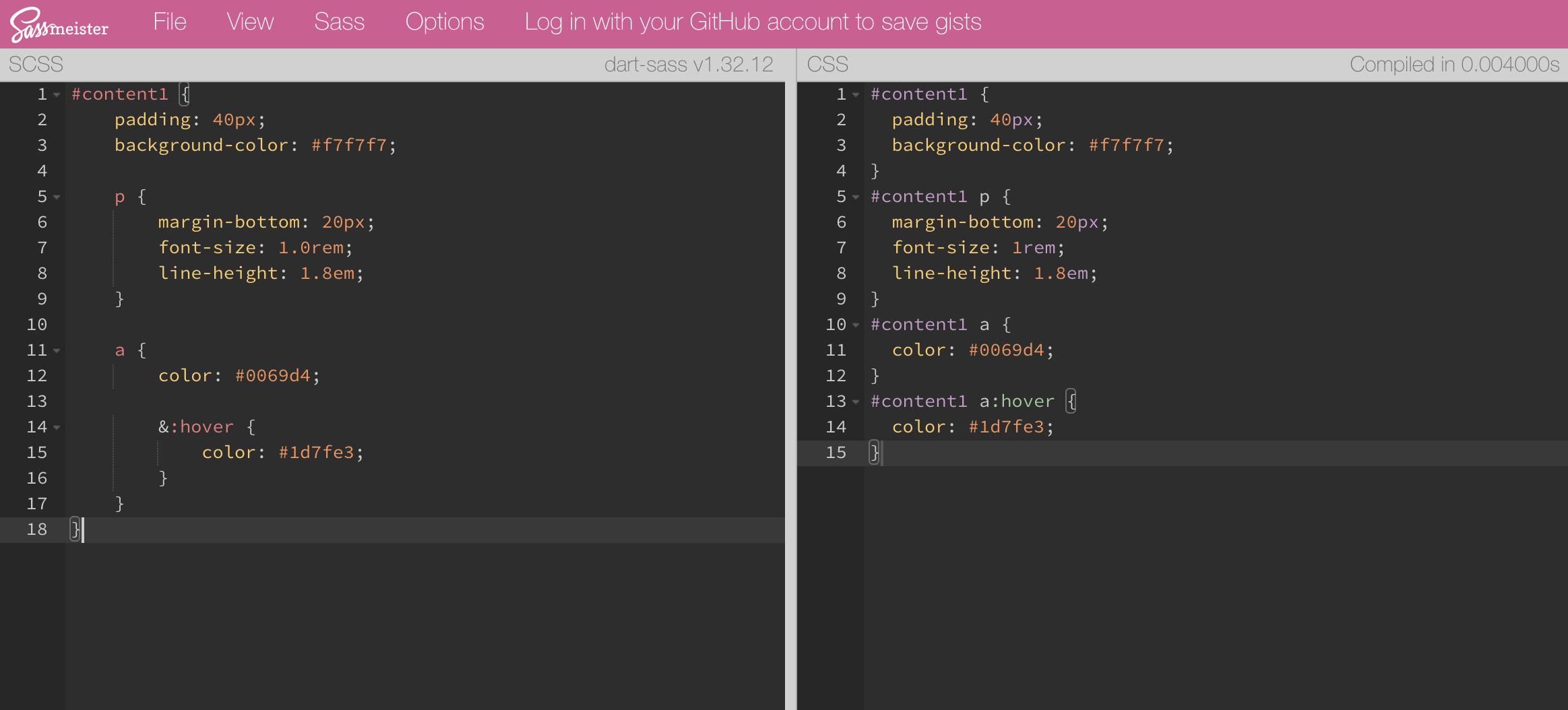Click SCSS line-height: 1.8em line
The image size is (1568, 710).
pyautogui.click(x=261, y=273)
